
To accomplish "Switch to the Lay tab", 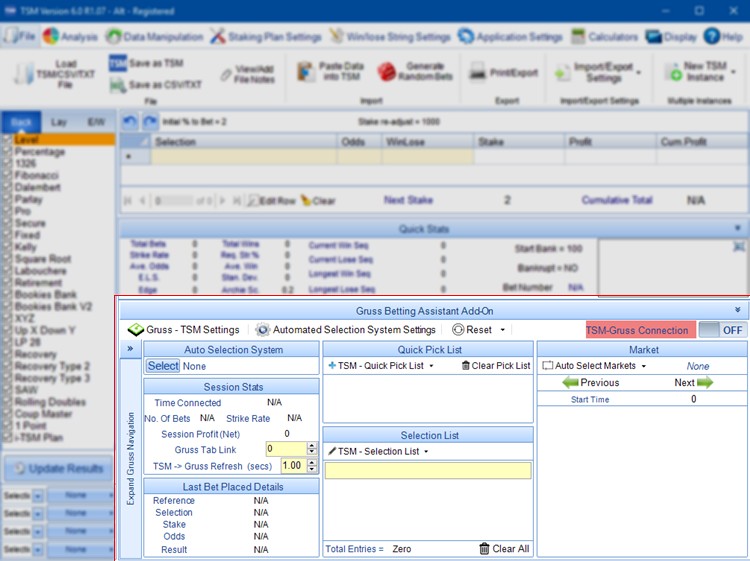I will coord(59,121).
